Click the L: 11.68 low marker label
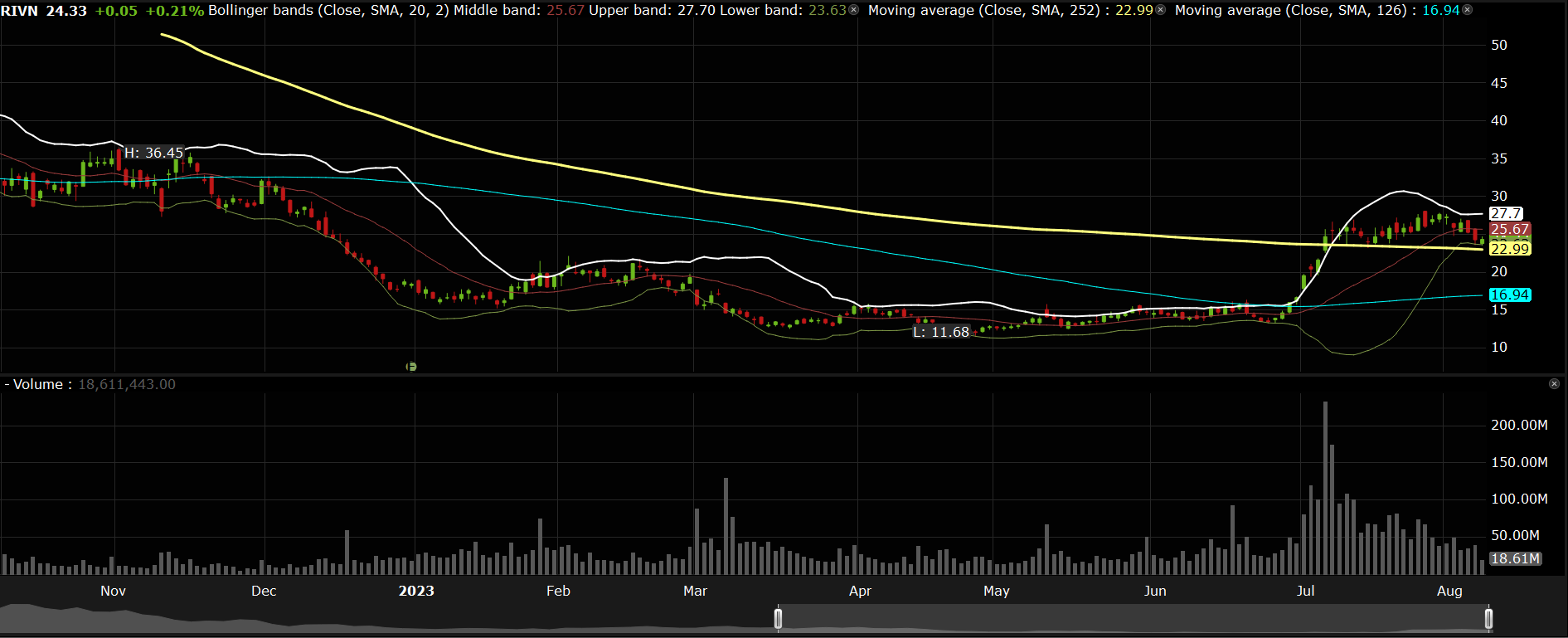 coord(941,332)
